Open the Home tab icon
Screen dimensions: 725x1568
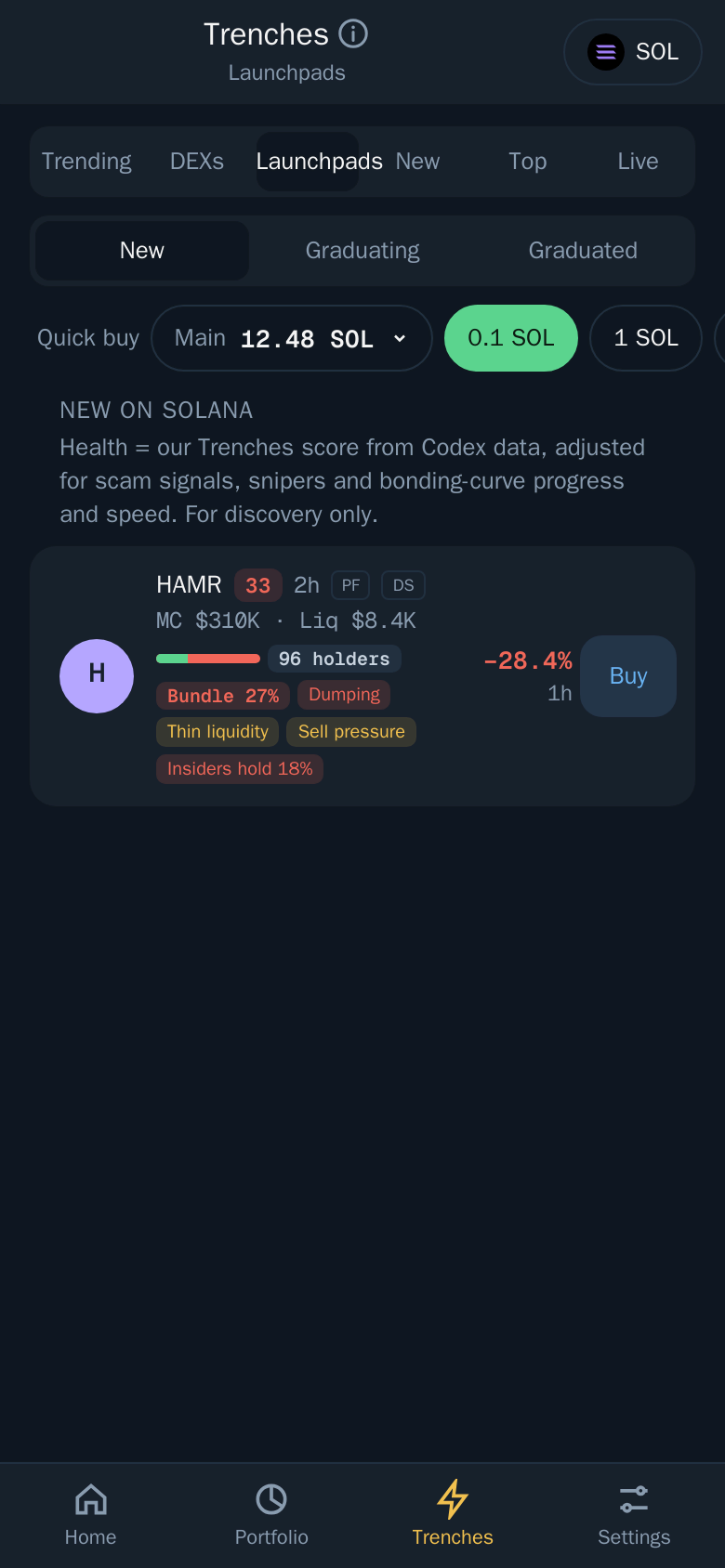coord(91,1499)
